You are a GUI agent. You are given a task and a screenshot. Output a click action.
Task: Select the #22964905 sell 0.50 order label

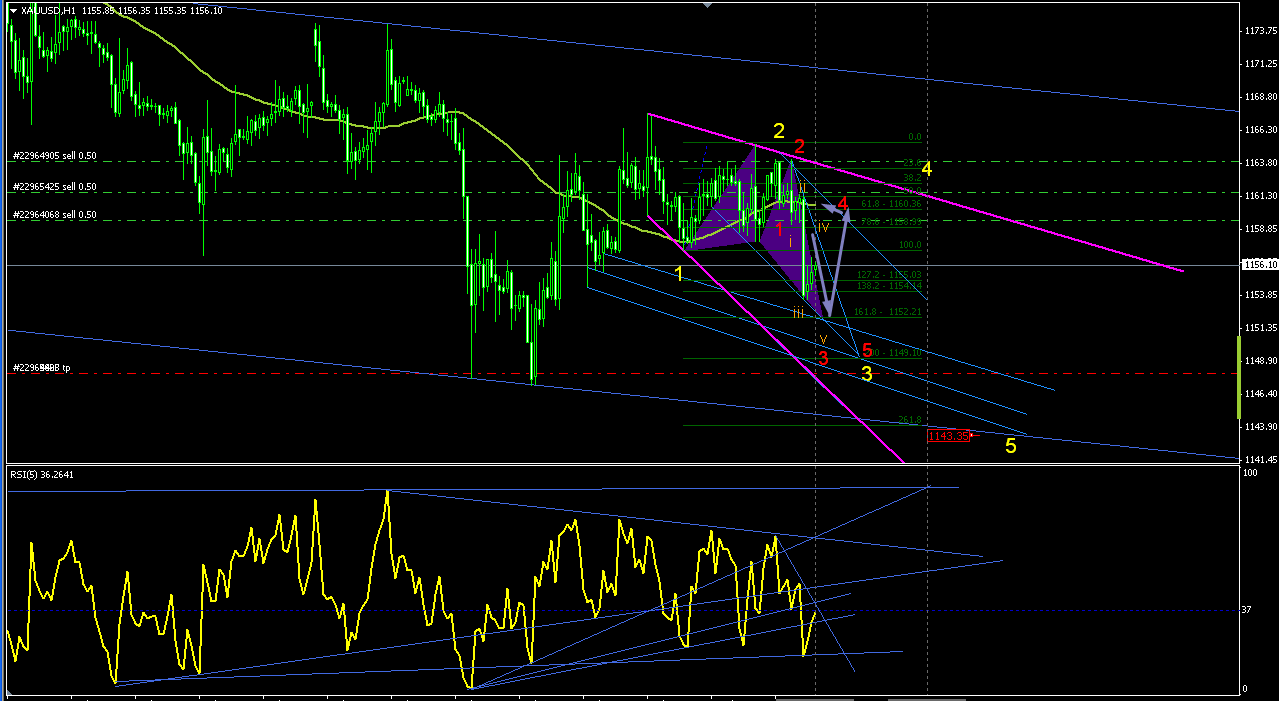tap(55, 156)
